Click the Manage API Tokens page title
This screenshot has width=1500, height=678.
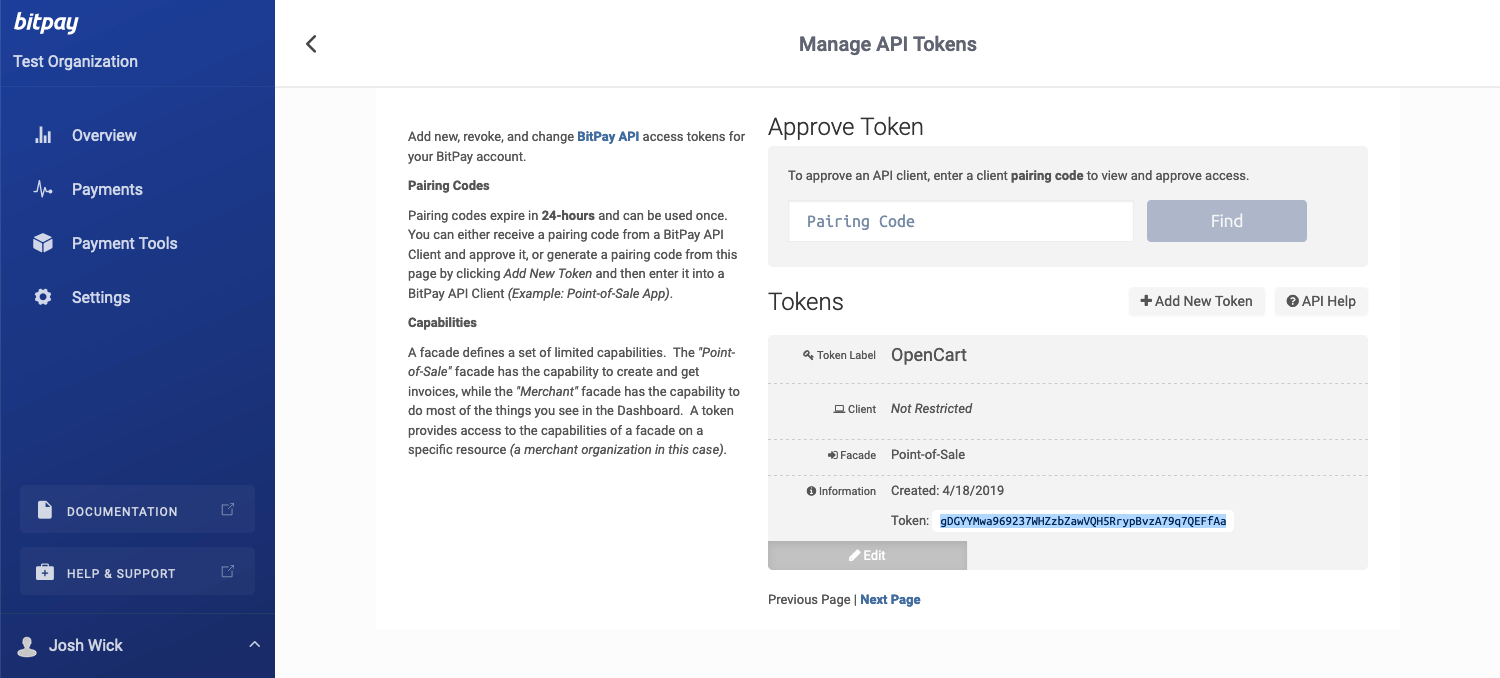(888, 44)
